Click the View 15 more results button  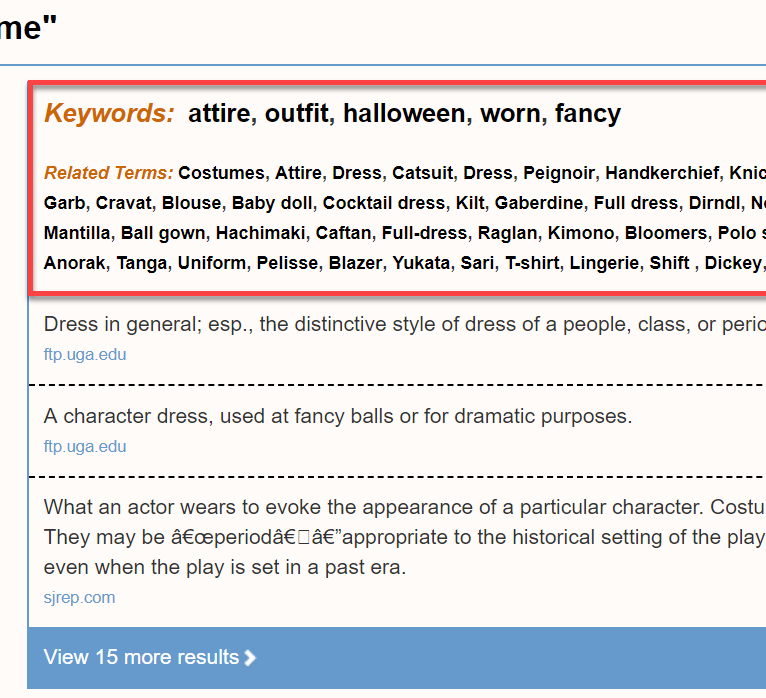[142, 657]
